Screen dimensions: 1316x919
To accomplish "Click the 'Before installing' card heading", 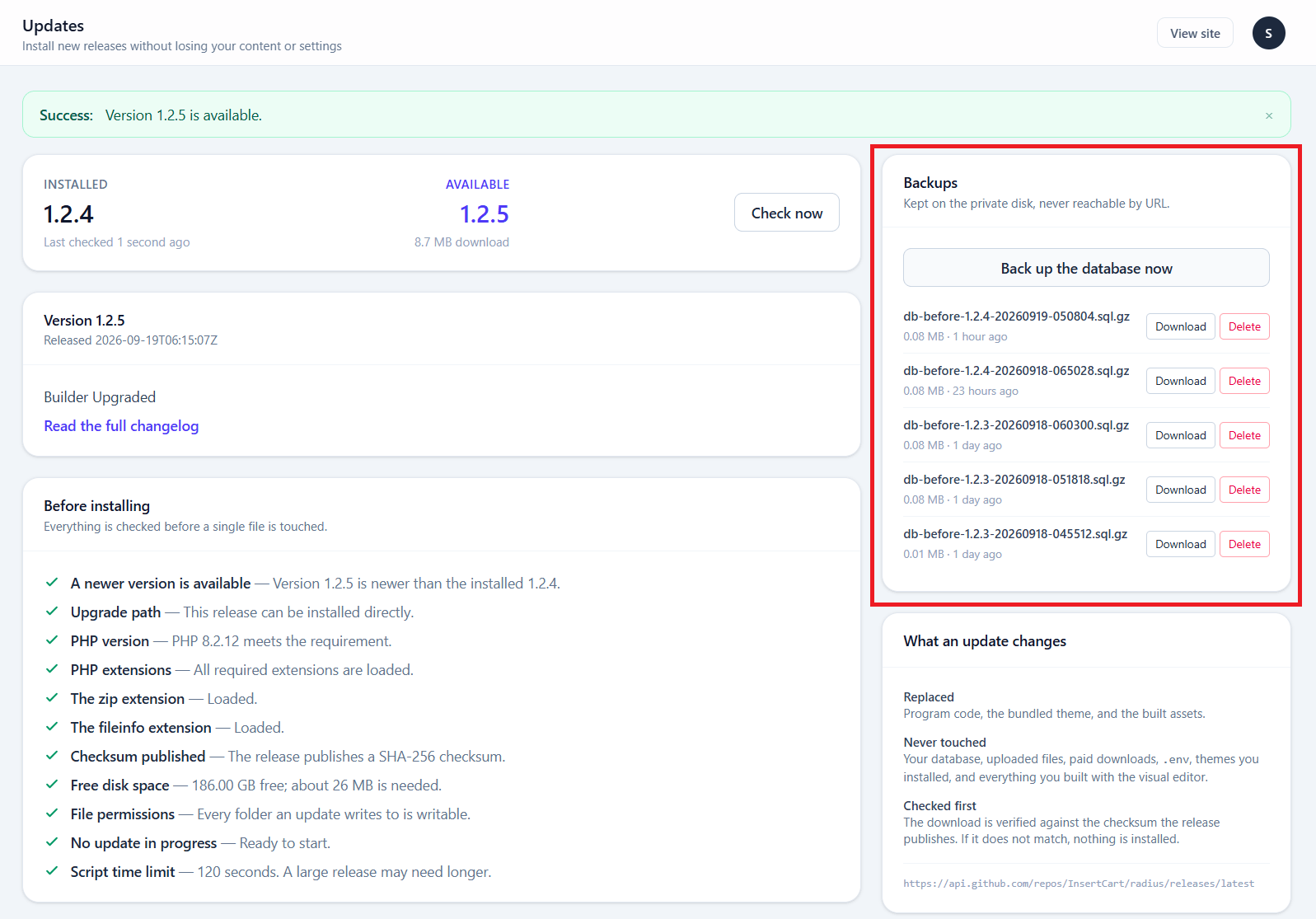I will [x=96, y=506].
